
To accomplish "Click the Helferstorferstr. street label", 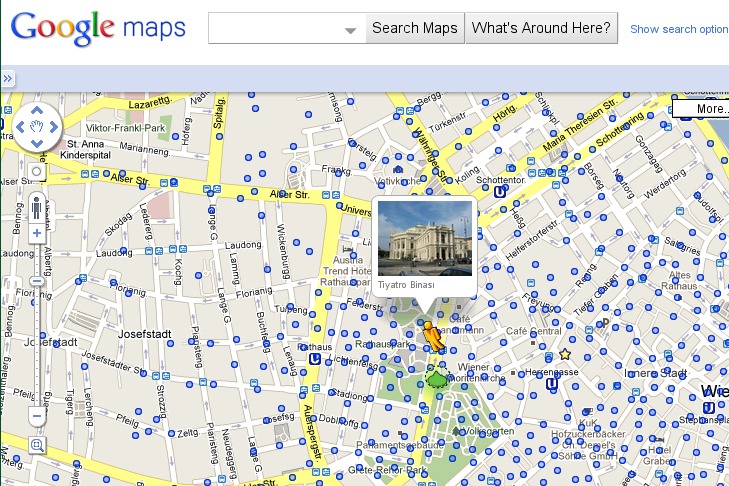I will click(x=531, y=240).
